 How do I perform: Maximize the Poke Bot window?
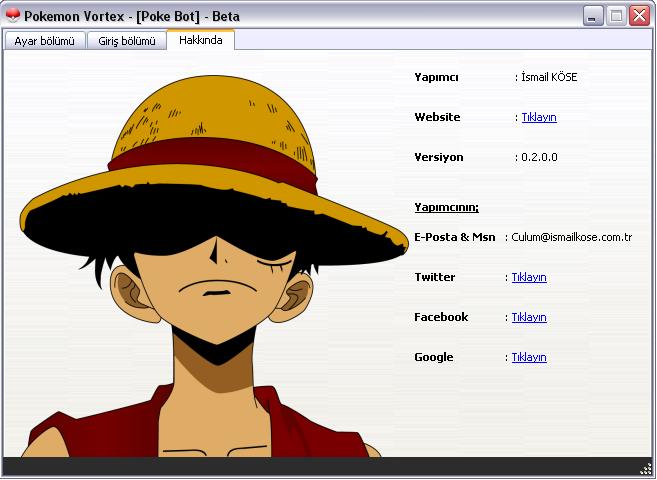(616, 16)
